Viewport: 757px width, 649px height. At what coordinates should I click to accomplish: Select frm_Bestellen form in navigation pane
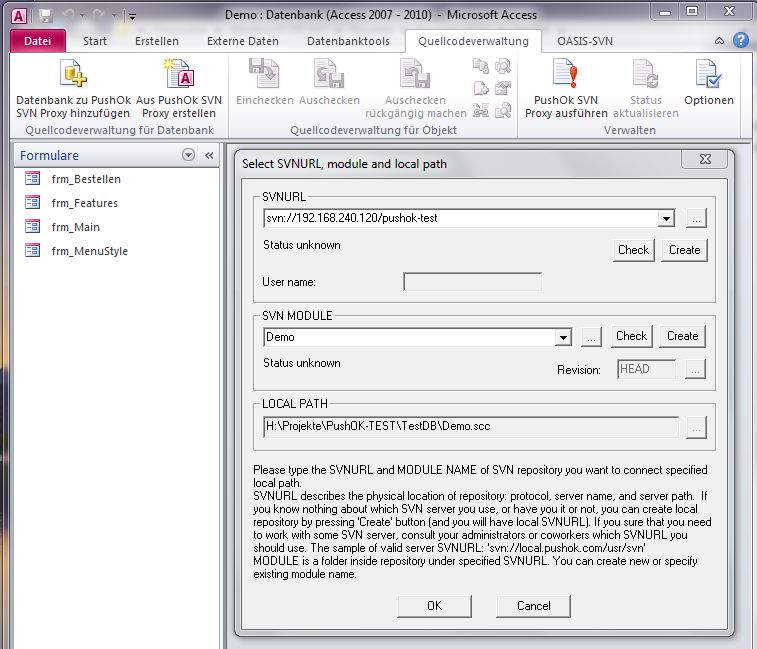point(86,179)
